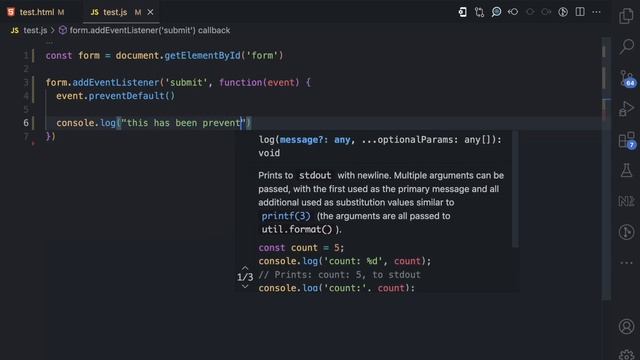Close the test.js tab
Screen dimensions: 640x360
150,12
